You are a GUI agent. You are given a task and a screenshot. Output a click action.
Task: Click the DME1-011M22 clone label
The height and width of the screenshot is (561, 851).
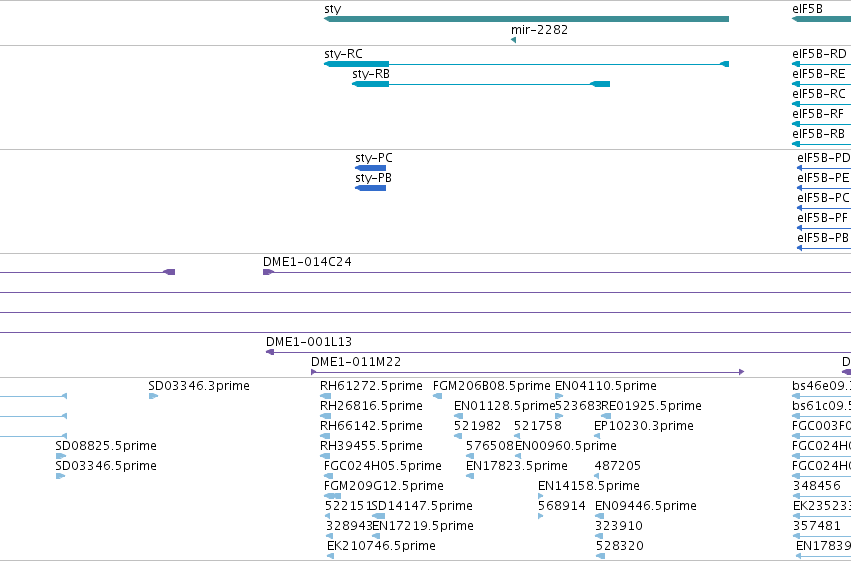[x=355, y=362]
